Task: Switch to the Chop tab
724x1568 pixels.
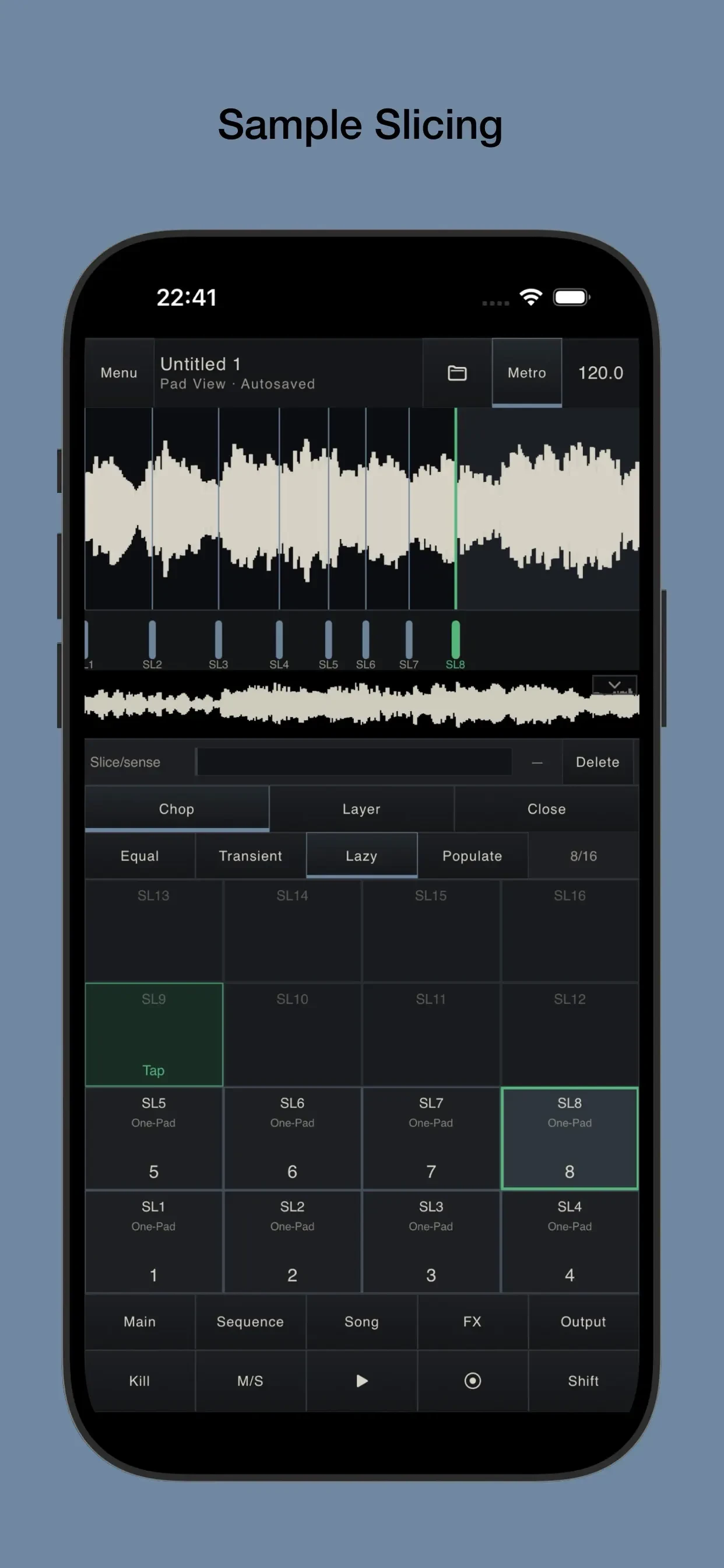Action: point(177,808)
